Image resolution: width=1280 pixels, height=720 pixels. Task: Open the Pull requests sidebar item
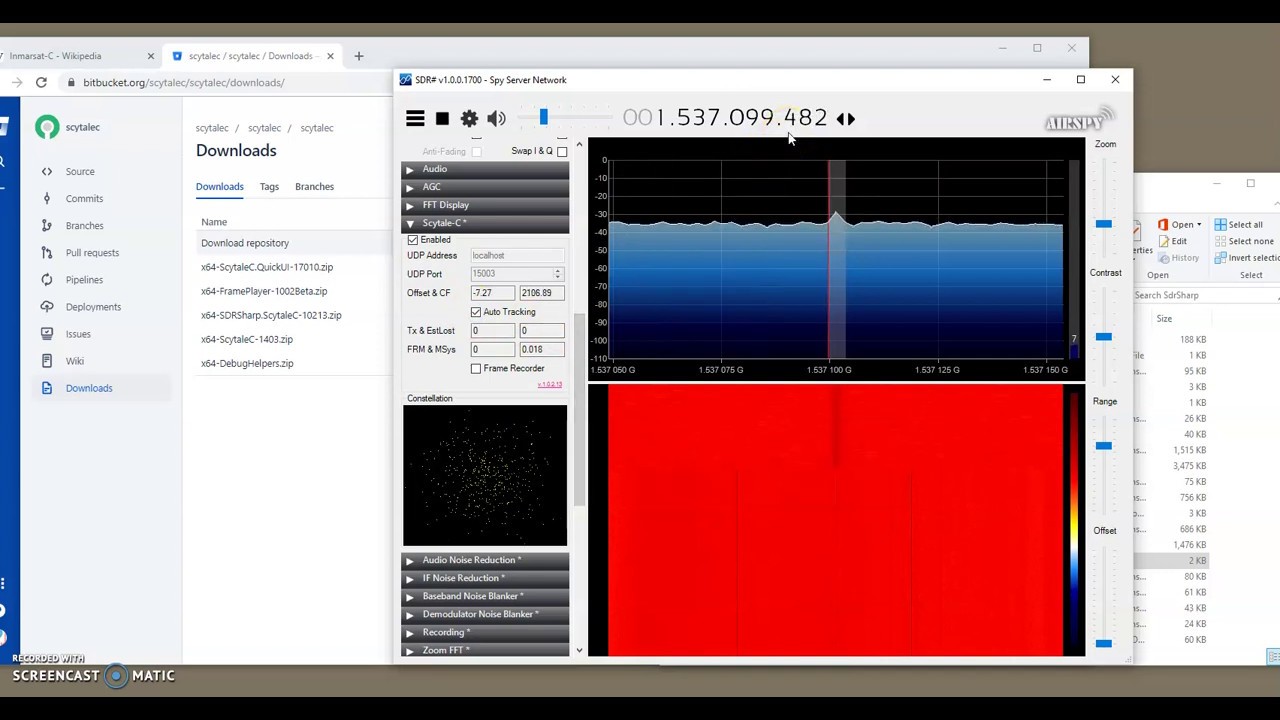point(92,253)
